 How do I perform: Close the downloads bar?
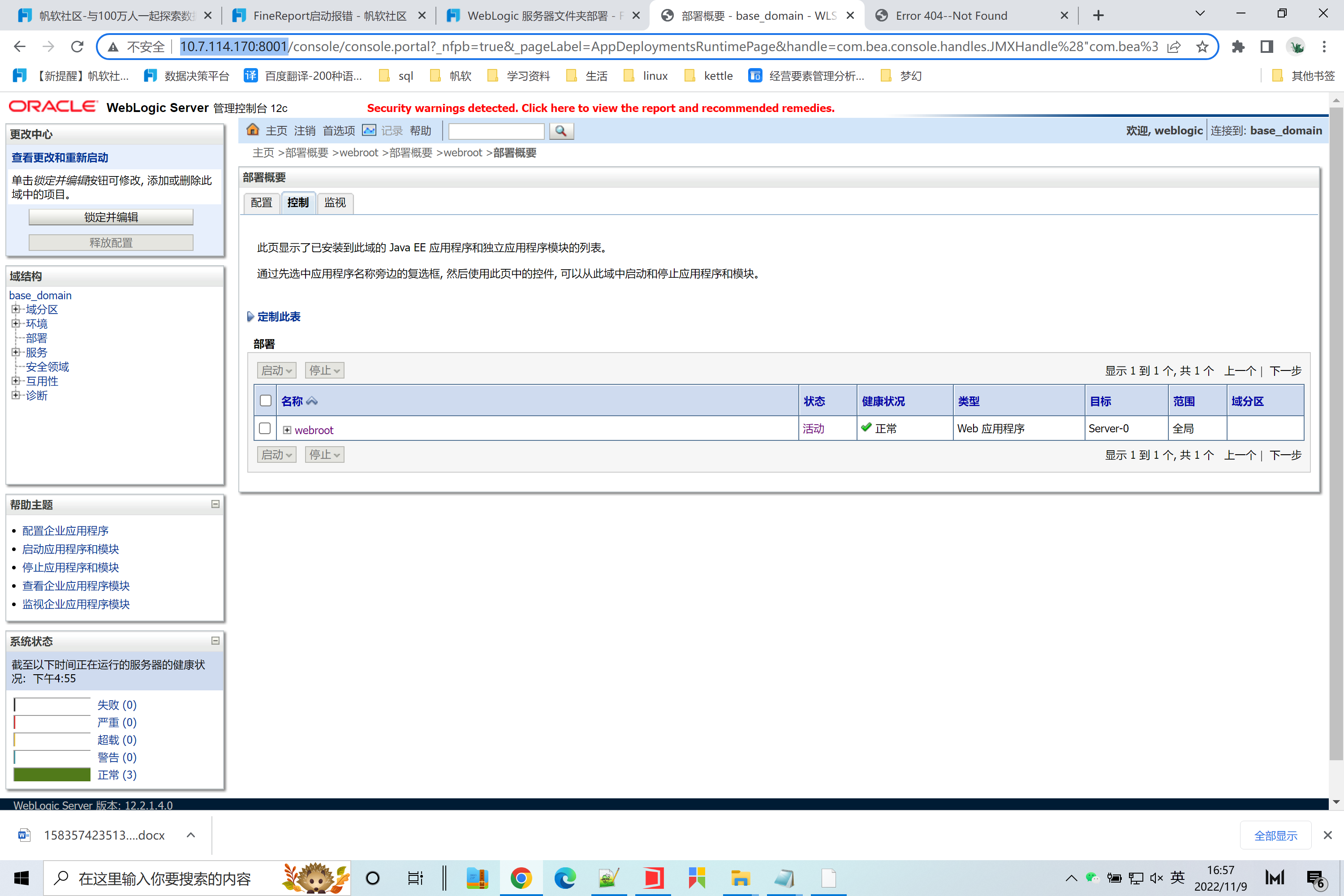1327,836
